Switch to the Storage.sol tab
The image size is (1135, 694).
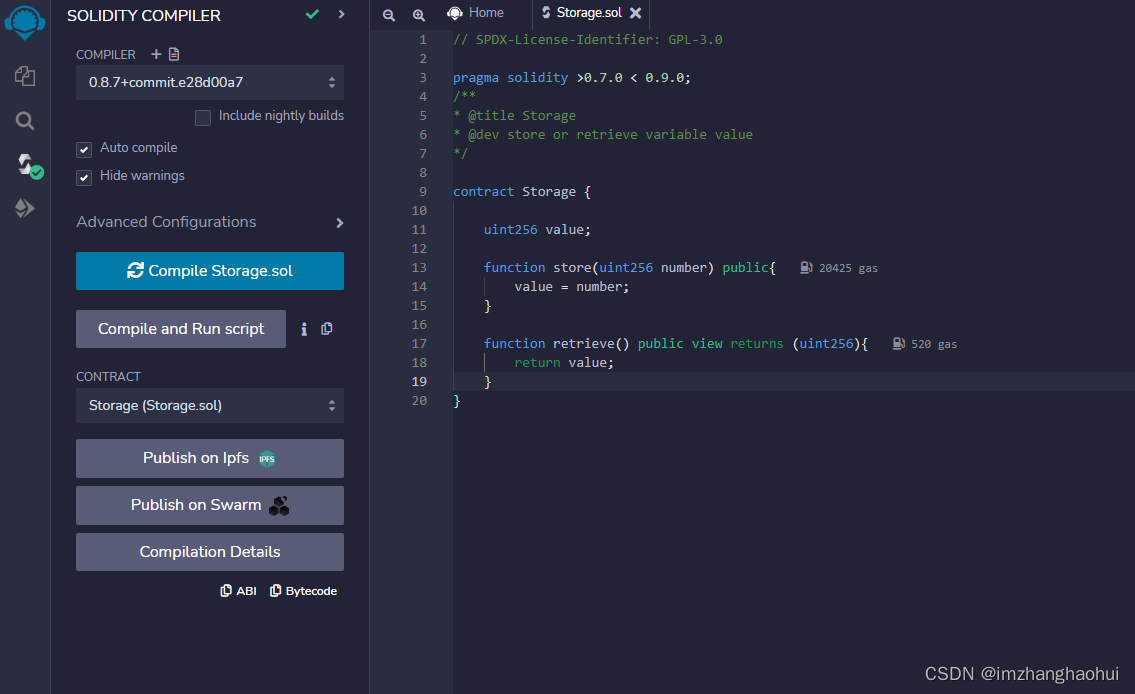coord(590,13)
